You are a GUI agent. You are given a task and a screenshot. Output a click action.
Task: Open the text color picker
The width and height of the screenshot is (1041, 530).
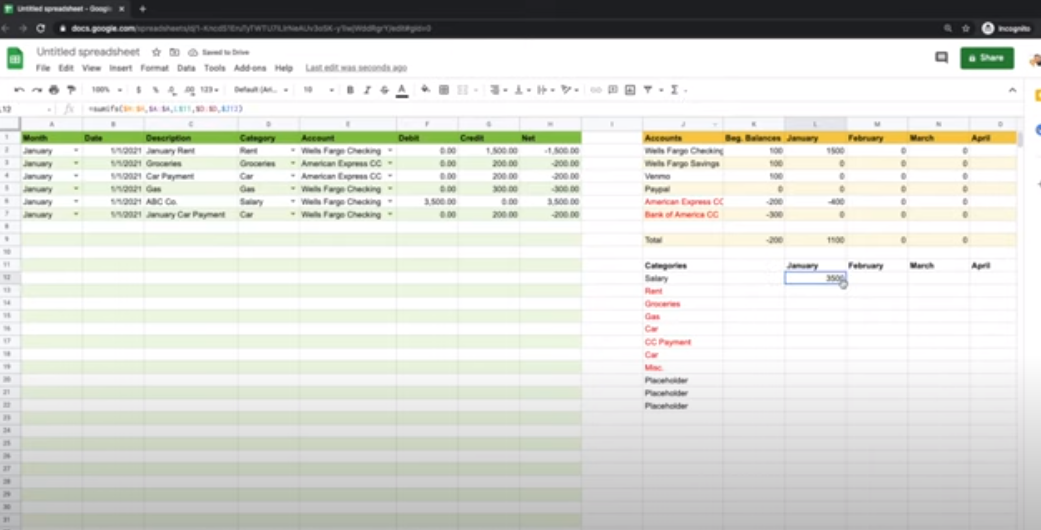[402, 90]
